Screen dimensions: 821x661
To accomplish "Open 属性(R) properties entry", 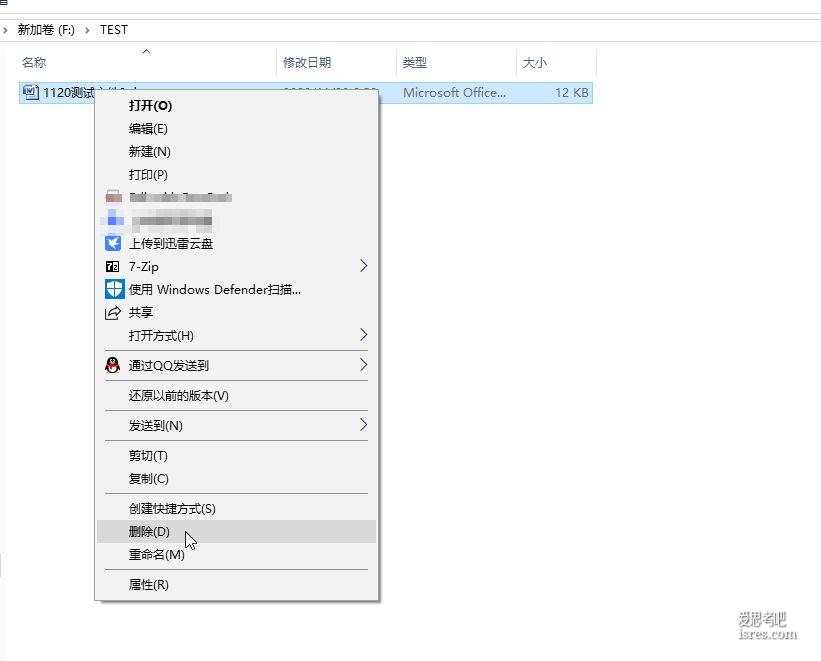I will click(x=236, y=585).
